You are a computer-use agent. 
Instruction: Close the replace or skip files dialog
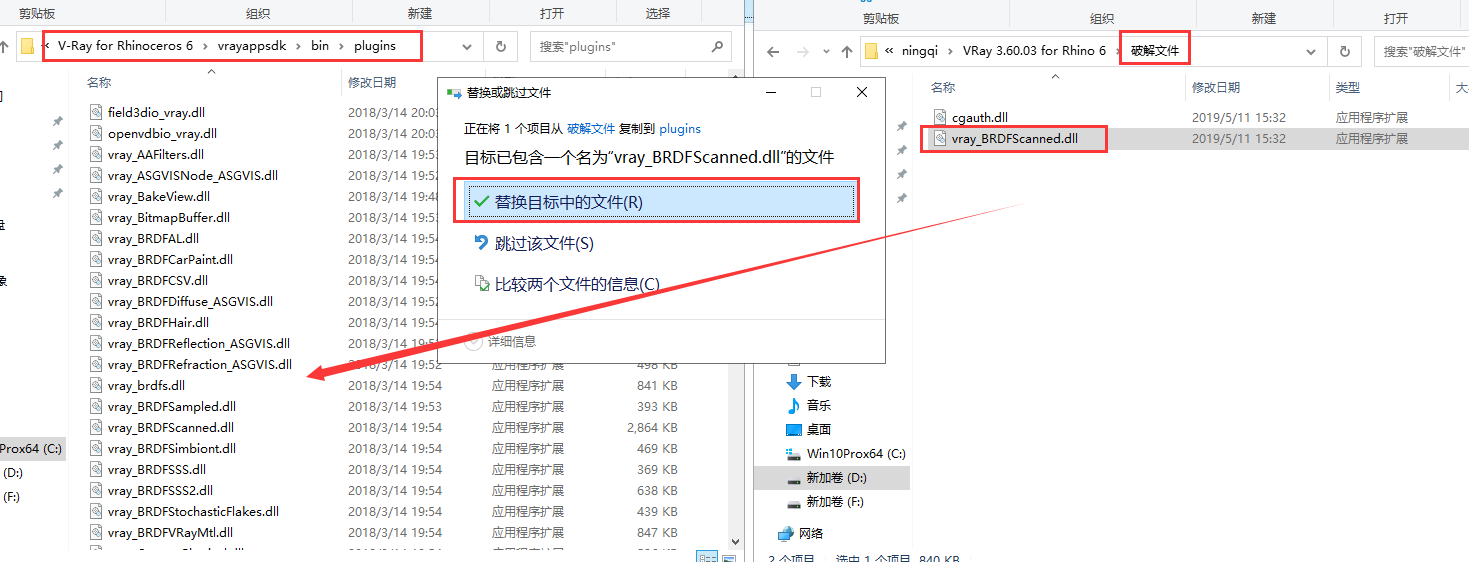pyautogui.click(x=862, y=92)
